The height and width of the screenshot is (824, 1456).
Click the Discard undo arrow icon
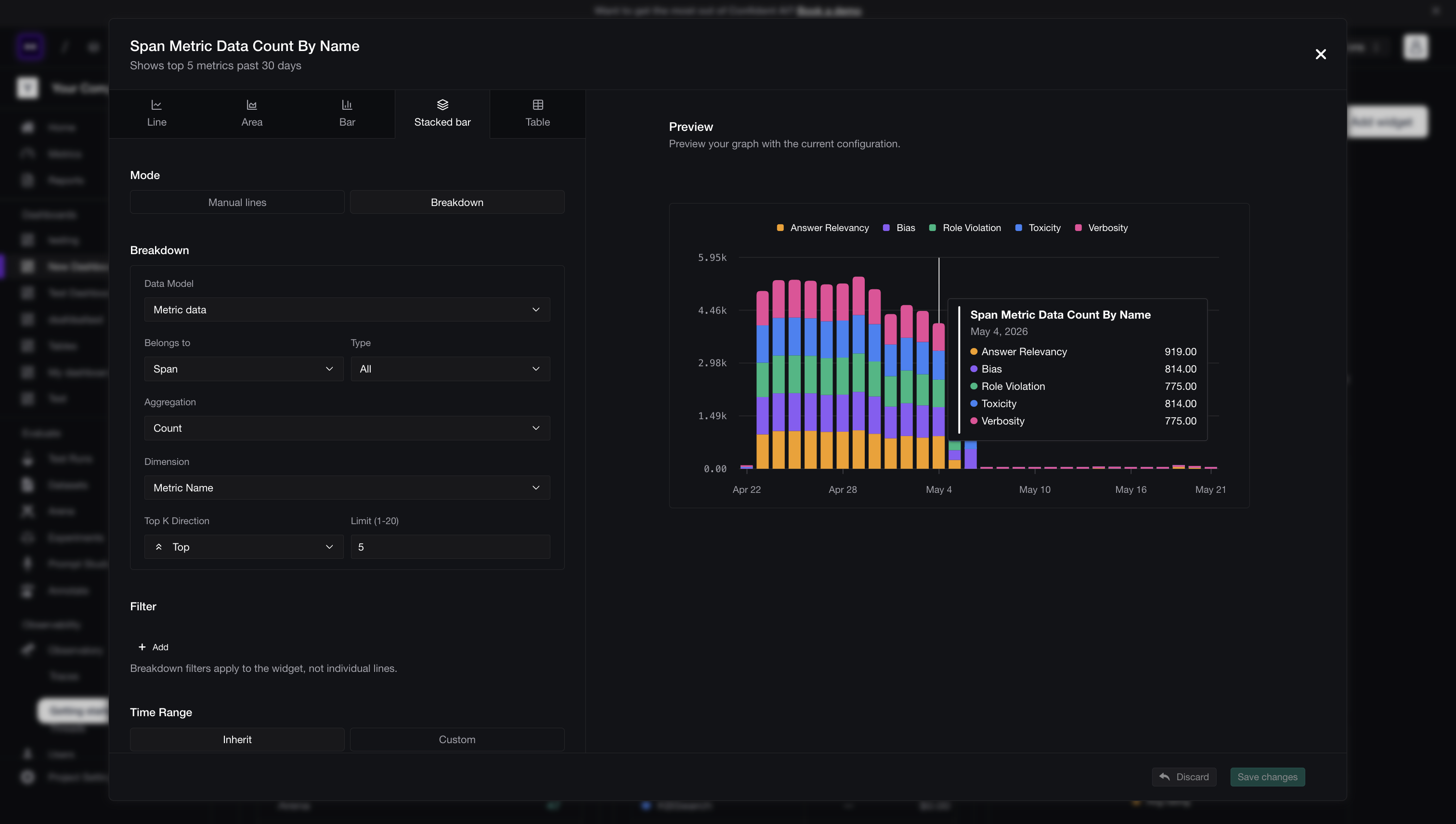(x=1164, y=776)
